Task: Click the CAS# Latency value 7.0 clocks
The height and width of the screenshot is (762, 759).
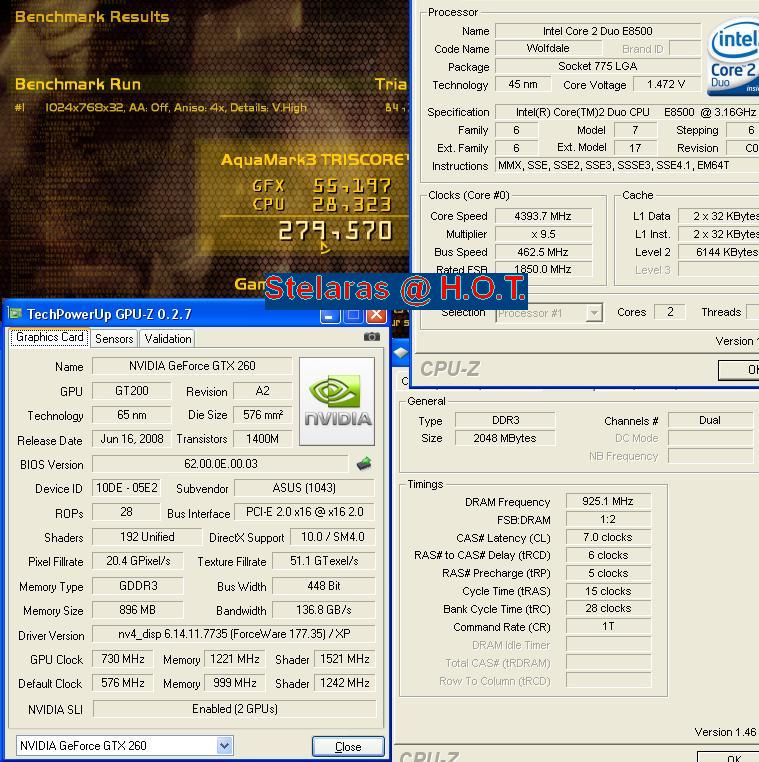Action: [608, 537]
